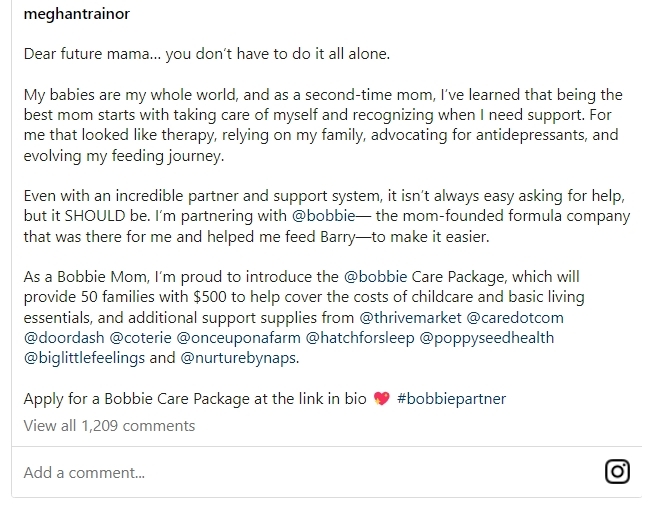Click the @hatchforsleep mention
The height and width of the screenshot is (516, 653).
(x=360, y=337)
